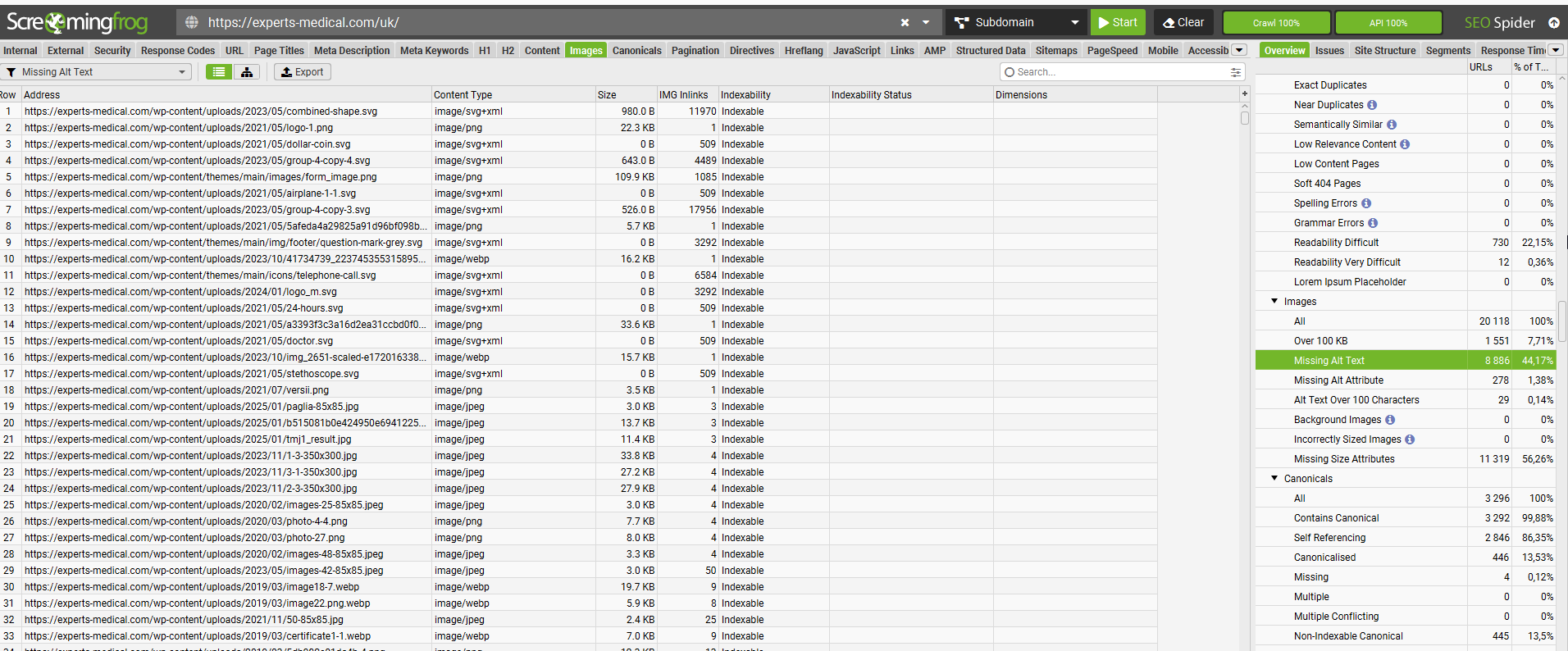Viewport: 1568px width, 651px height.
Task: Select Over 100 KB images filter
Action: click(1405, 341)
